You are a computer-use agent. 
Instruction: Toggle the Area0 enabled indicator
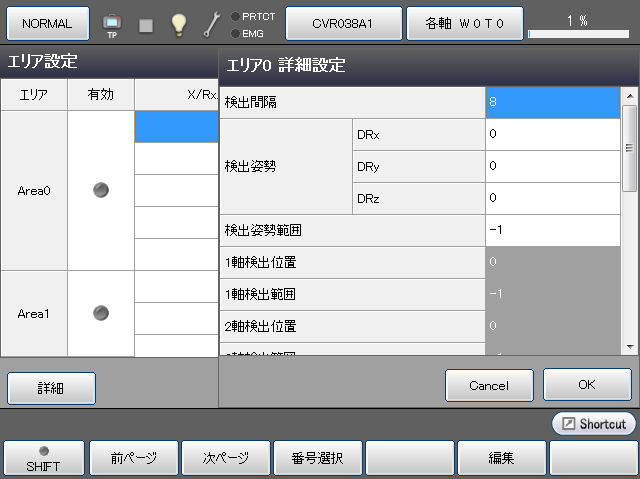[x=100, y=190]
